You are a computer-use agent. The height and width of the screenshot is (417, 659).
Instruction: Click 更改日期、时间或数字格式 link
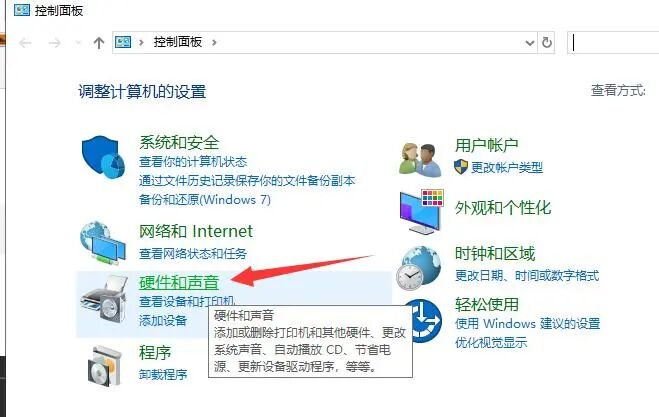(x=527, y=276)
